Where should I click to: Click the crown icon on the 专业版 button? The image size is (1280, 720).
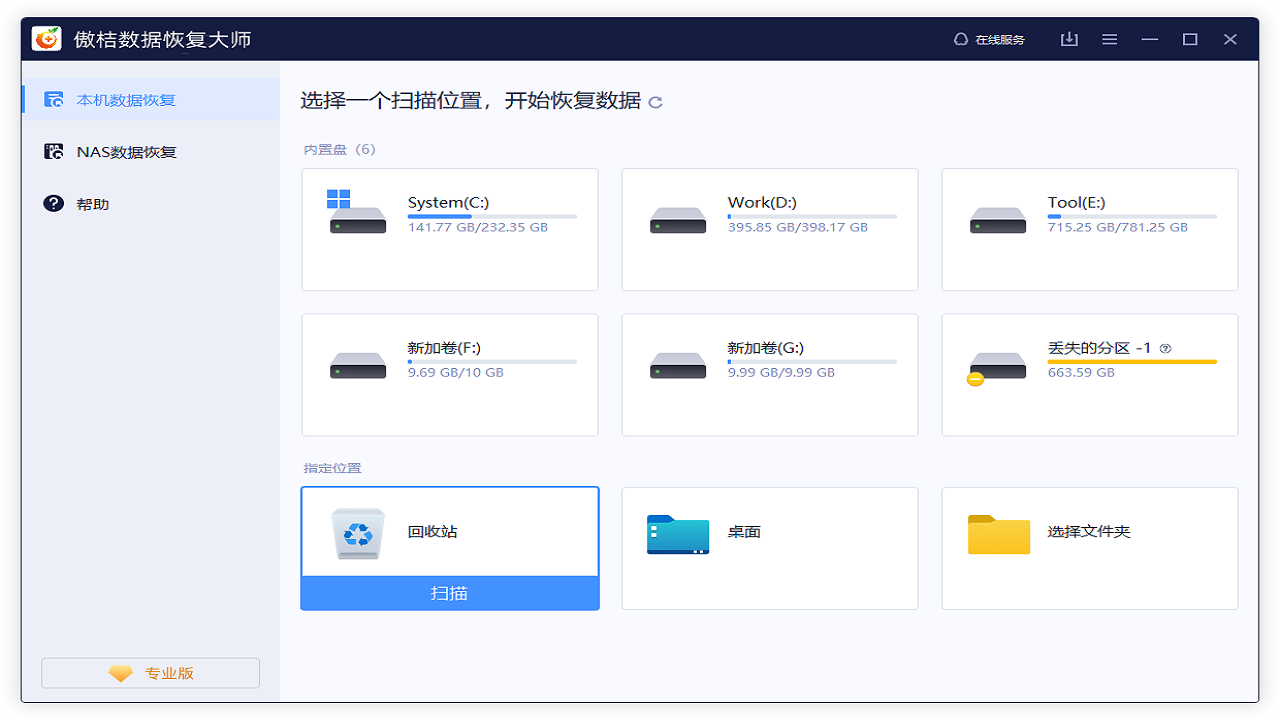(x=120, y=672)
